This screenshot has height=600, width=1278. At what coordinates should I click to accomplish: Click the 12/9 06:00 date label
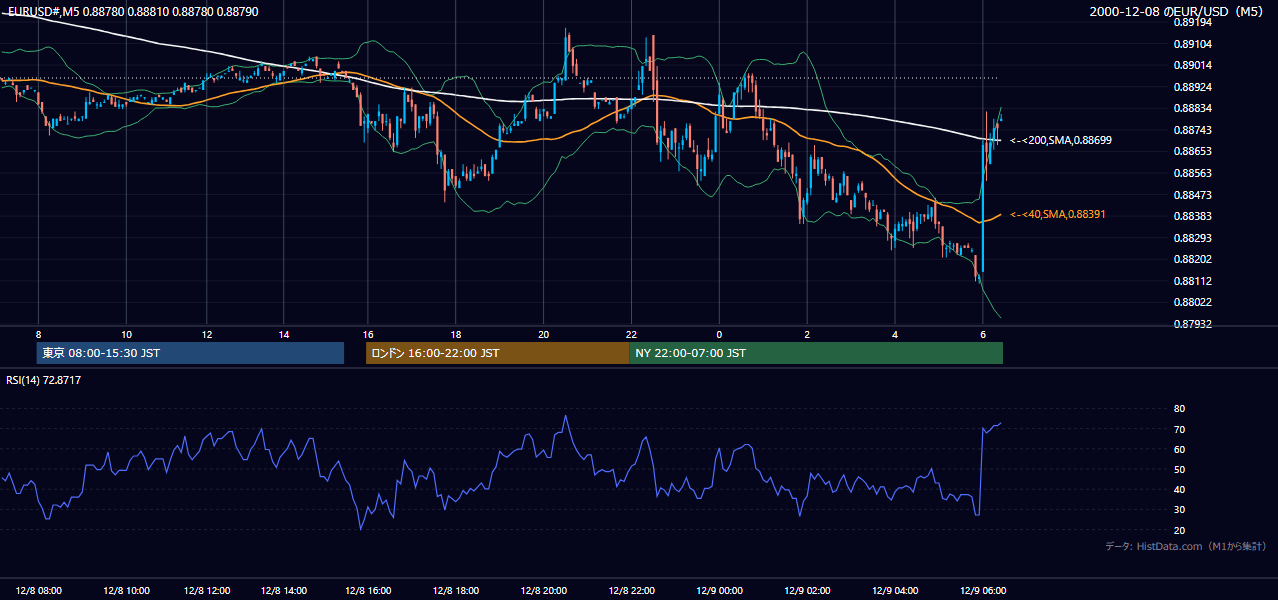click(984, 590)
